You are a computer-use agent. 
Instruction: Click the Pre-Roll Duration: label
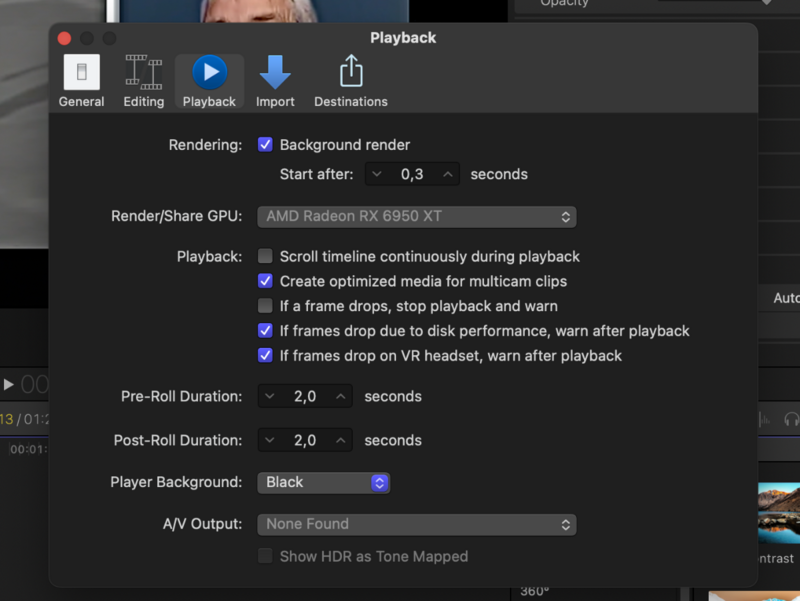pyautogui.click(x=181, y=396)
